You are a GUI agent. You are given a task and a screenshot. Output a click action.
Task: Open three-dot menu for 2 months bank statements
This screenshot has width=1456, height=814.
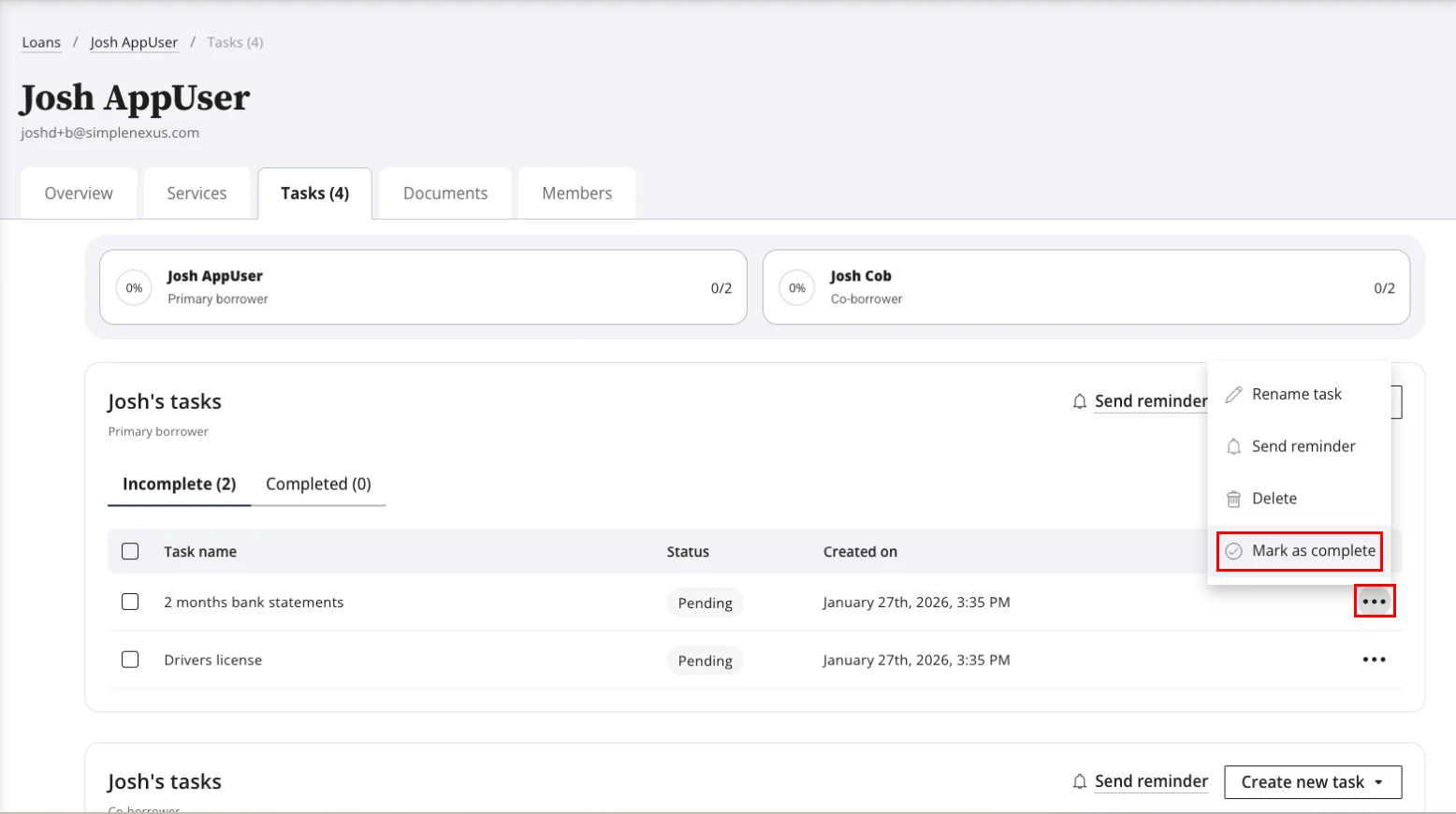coord(1374,602)
